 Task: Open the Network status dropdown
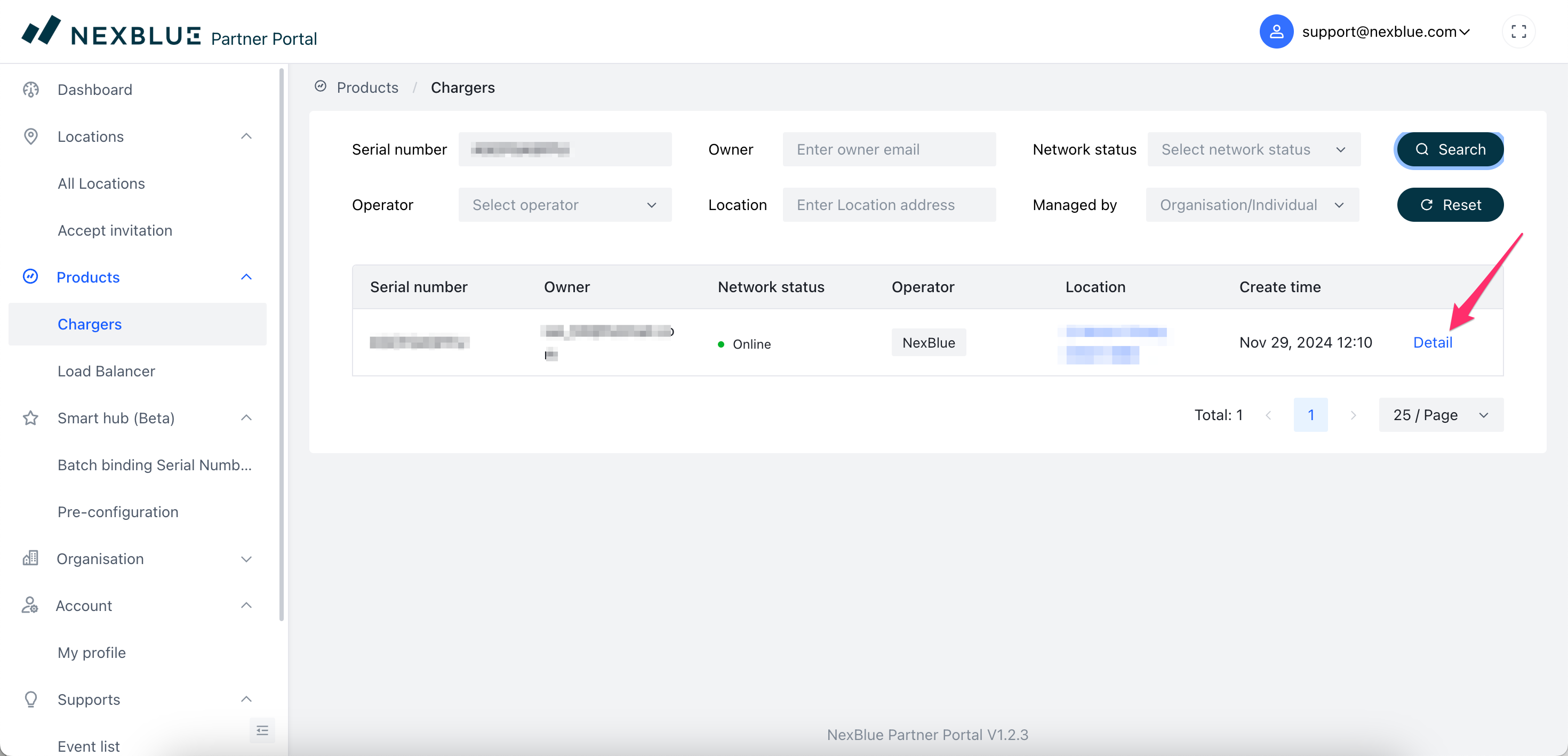pyautogui.click(x=1253, y=150)
